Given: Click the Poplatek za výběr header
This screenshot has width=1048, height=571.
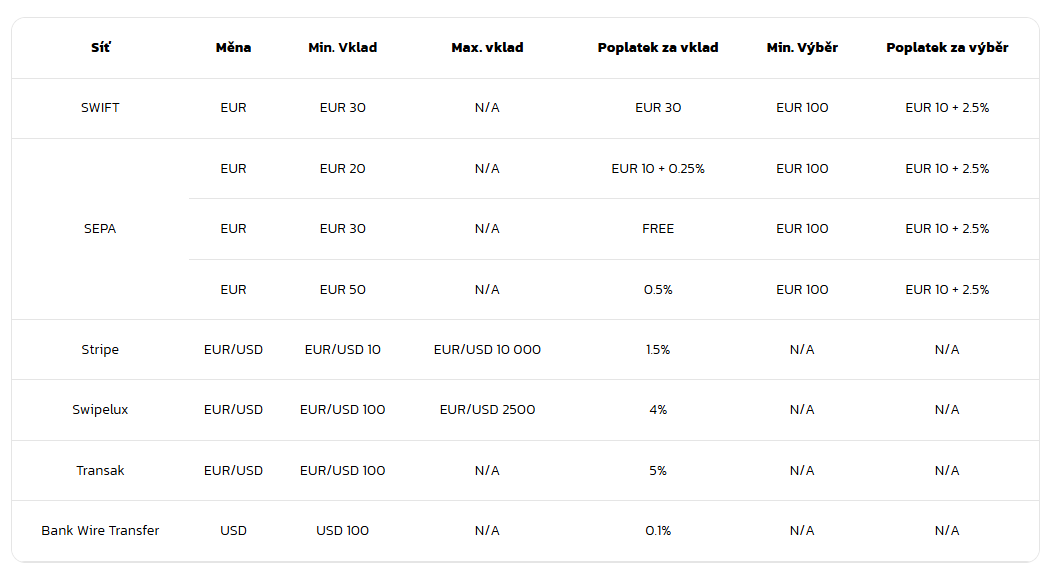Looking at the screenshot, I should point(947,48).
